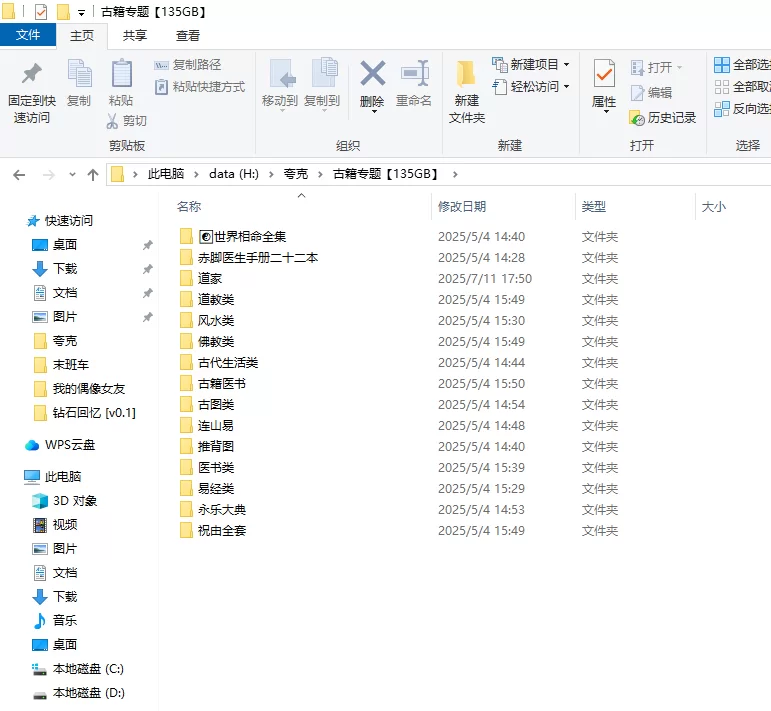This screenshot has width=771, height=711.
Task: Click the 剪切 (Cut) scissors icon
Action: [112, 121]
